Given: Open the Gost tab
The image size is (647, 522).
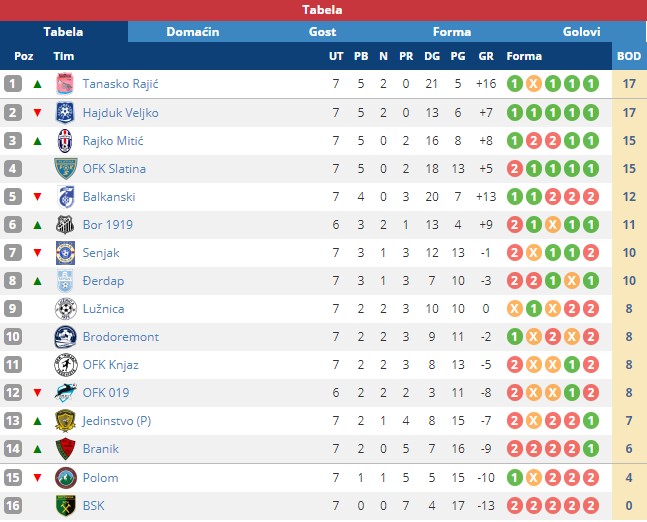Looking at the screenshot, I should 322,32.
